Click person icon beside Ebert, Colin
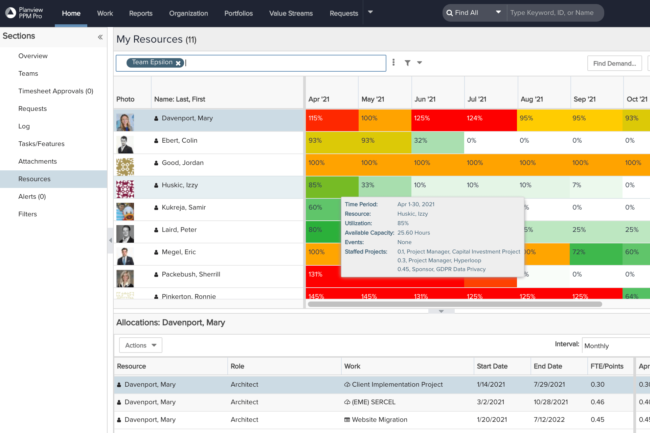 coord(156,140)
